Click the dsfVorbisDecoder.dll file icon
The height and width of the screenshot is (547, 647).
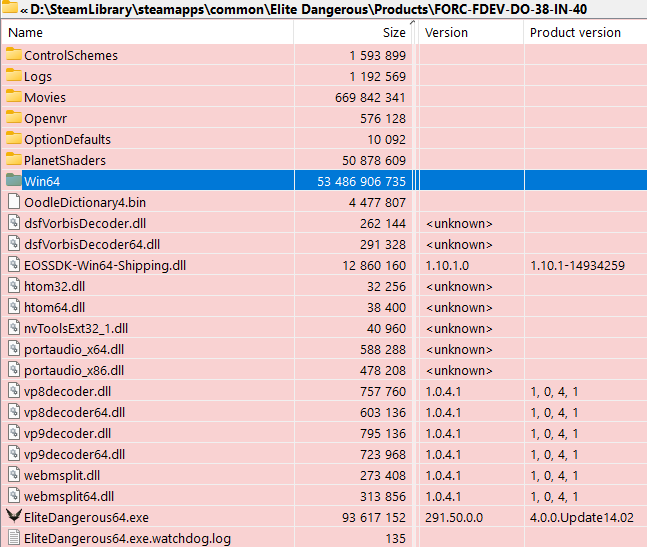pos(14,223)
